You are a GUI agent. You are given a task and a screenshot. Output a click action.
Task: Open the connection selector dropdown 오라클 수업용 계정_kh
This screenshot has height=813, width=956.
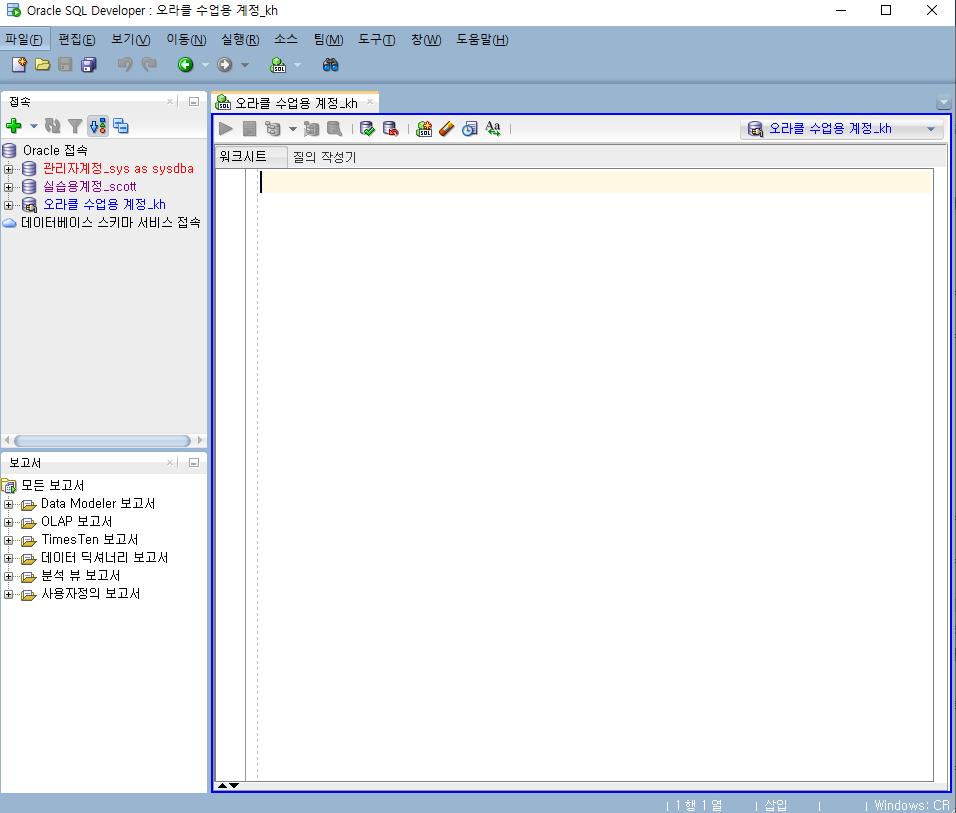click(841, 129)
